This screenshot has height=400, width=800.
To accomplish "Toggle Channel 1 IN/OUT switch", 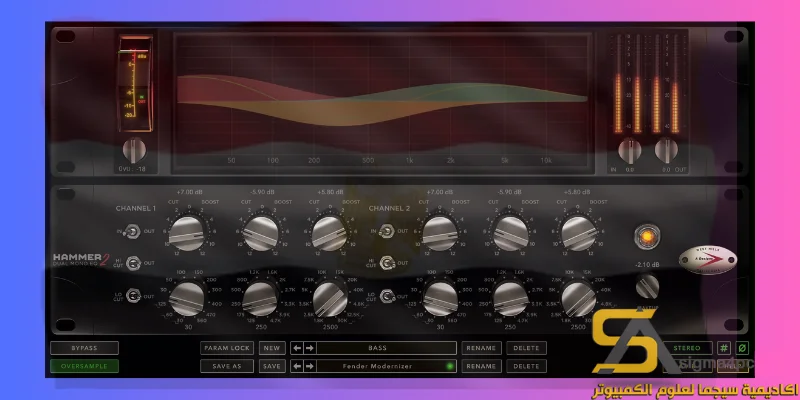I will pos(133,232).
